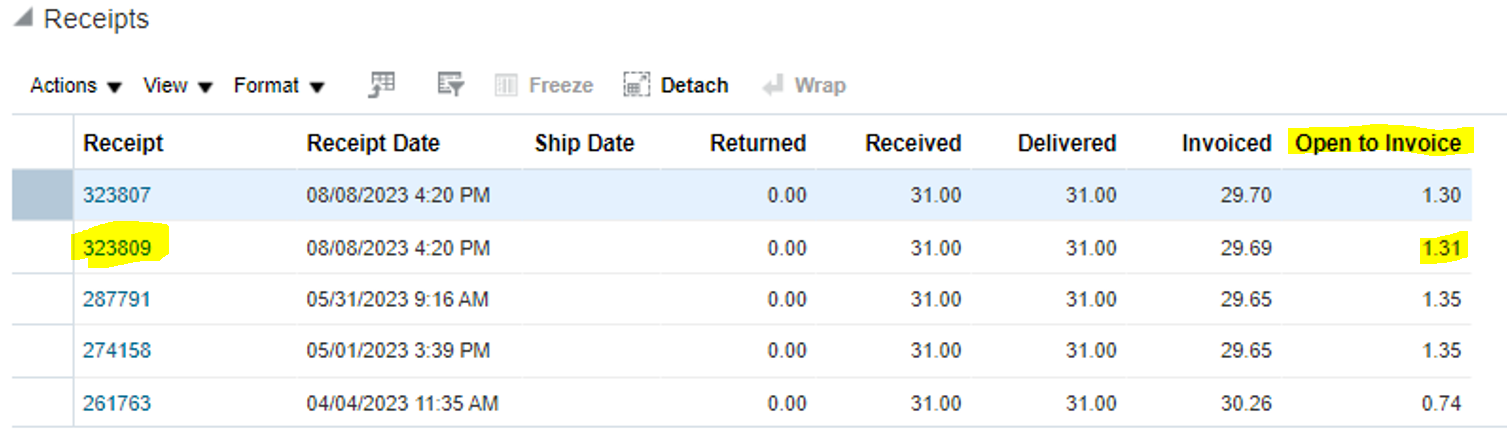The image size is (1507, 440).
Task: Open highlighted receipt 323809 link
Action: [117, 248]
